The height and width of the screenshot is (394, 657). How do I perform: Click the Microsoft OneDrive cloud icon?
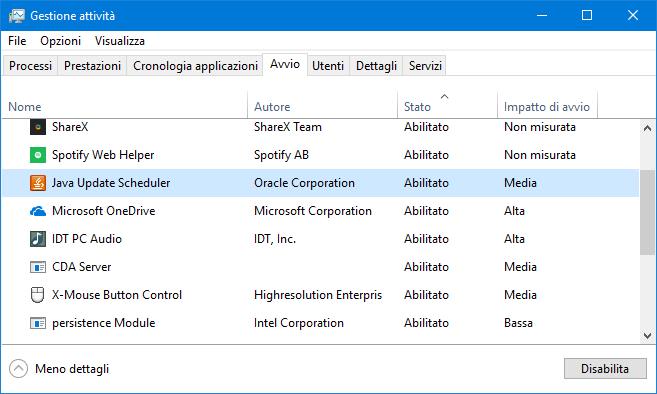[38, 211]
